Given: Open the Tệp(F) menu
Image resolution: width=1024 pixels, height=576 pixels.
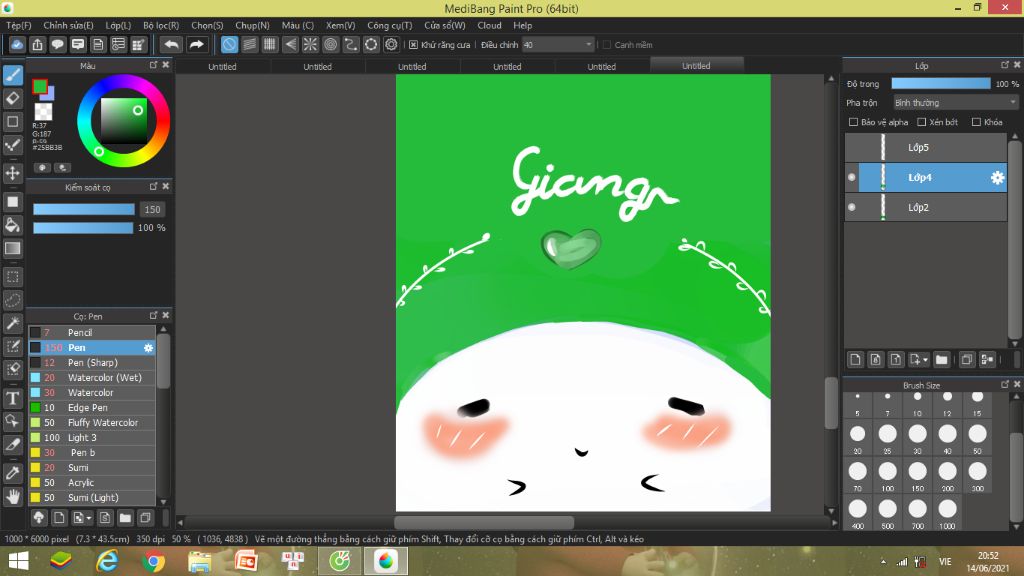Looking at the screenshot, I should (x=19, y=25).
